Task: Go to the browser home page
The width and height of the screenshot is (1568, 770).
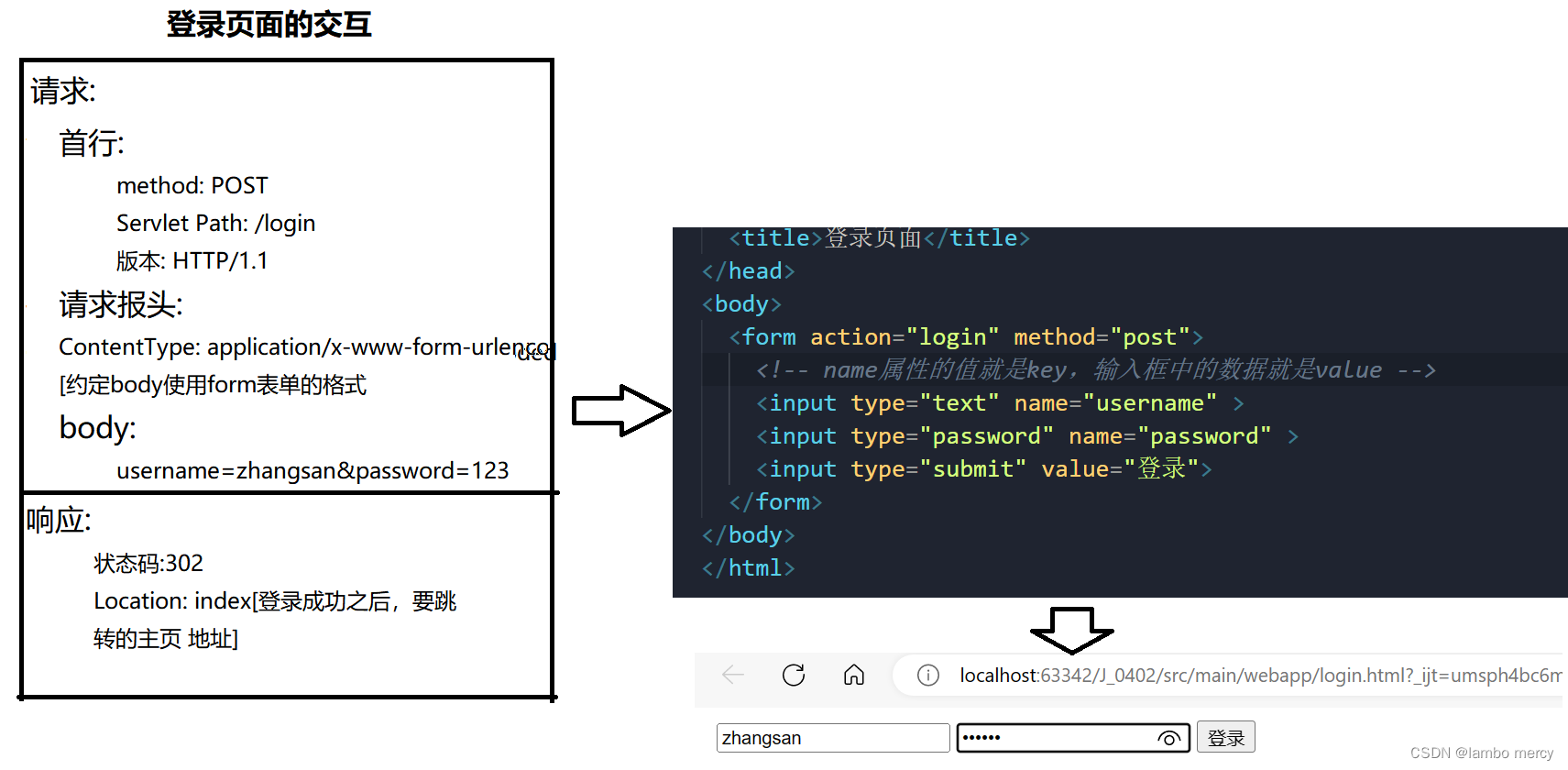Action: pyautogui.click(x=854, y=676)
